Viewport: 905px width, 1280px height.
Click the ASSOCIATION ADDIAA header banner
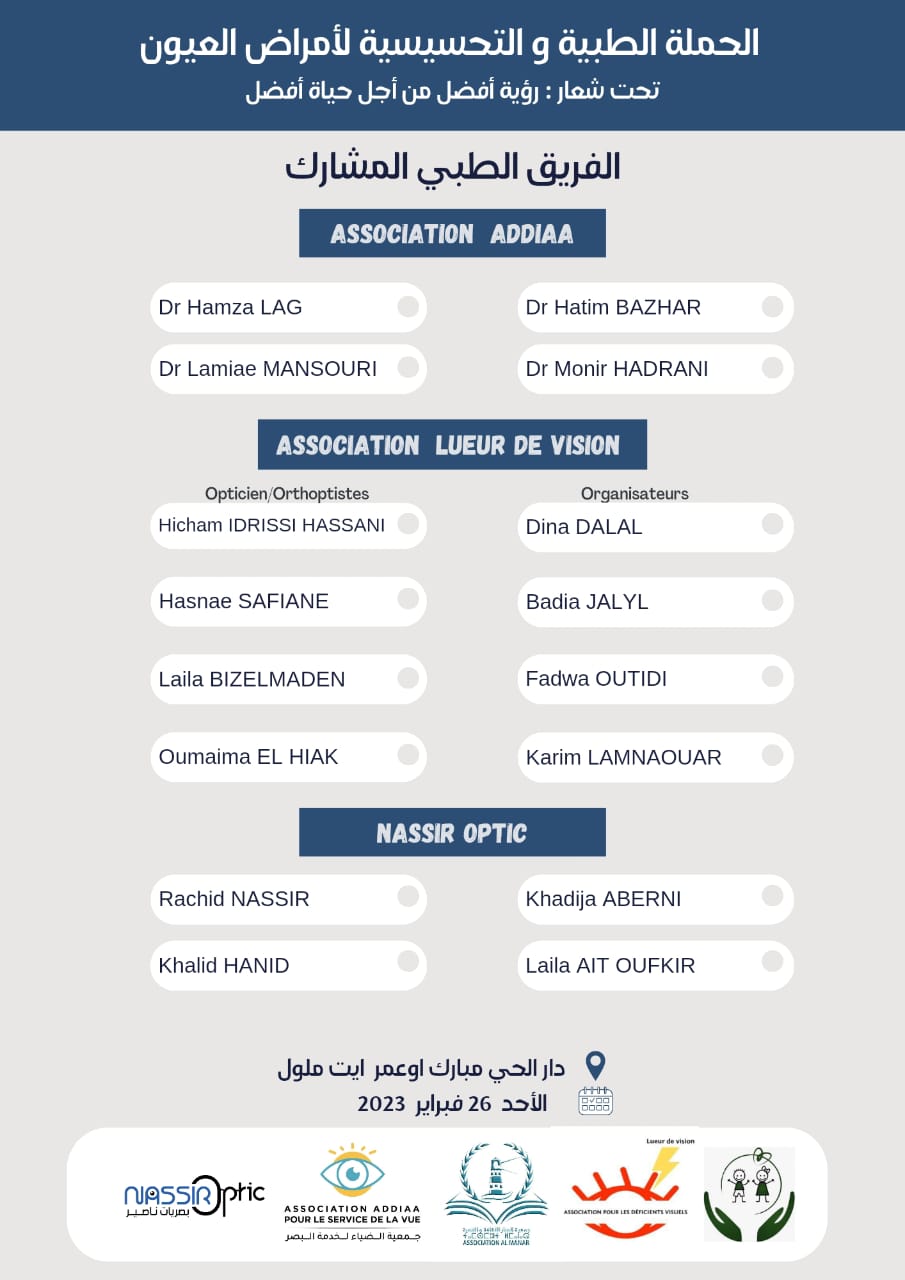(452, 234)
